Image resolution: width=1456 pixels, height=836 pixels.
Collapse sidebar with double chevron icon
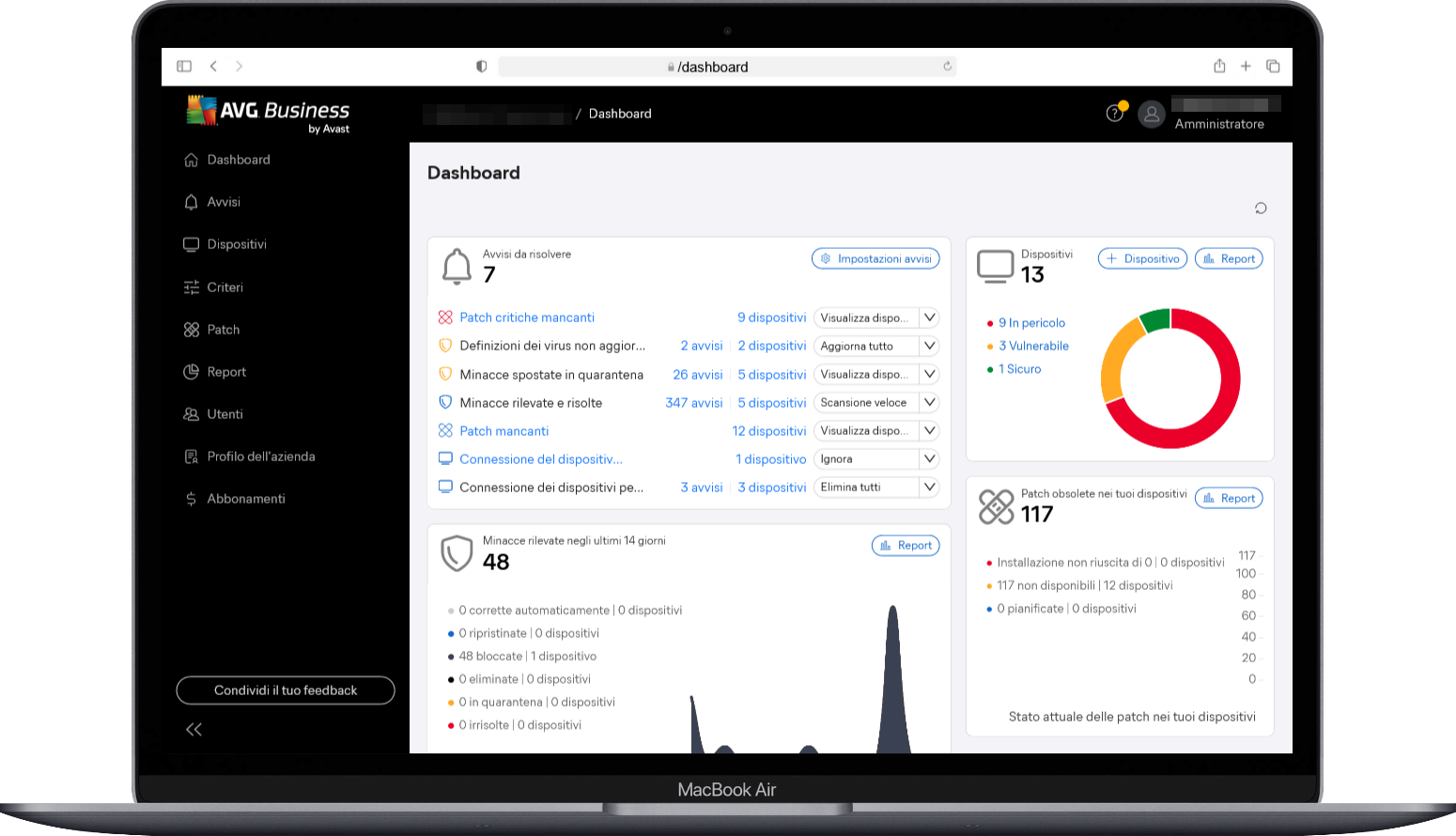[194, 729]
